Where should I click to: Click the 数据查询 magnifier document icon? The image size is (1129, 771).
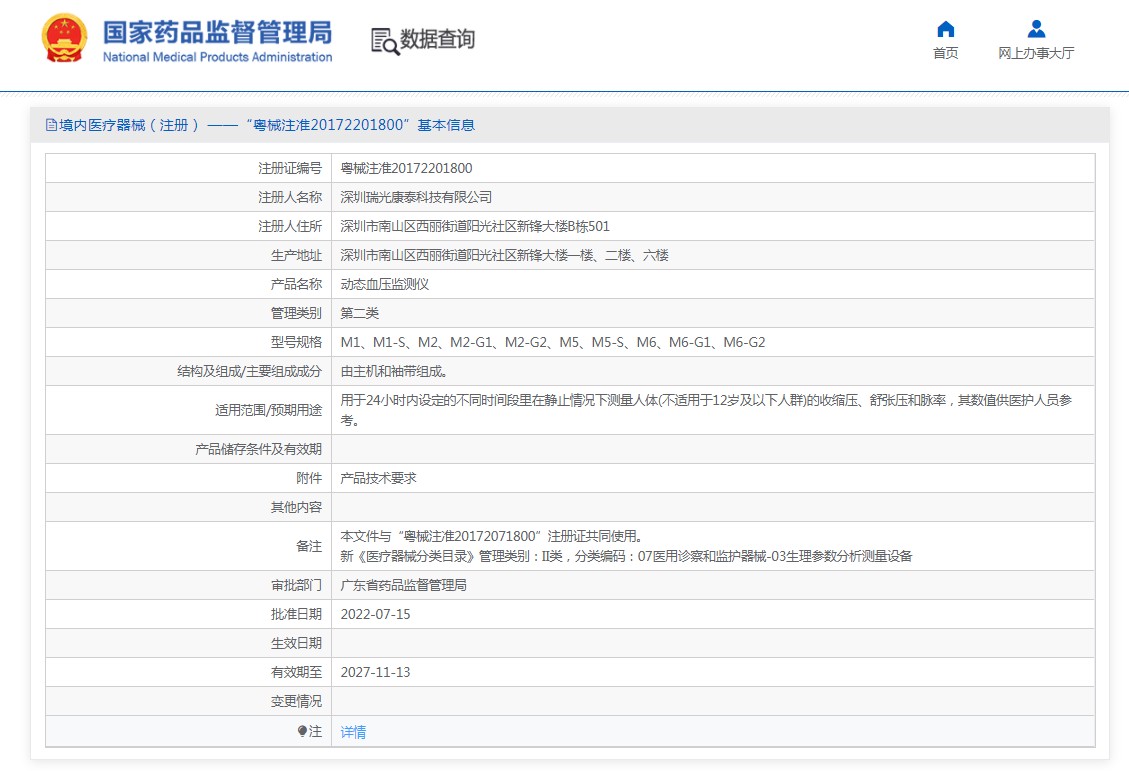click(384, 40)
